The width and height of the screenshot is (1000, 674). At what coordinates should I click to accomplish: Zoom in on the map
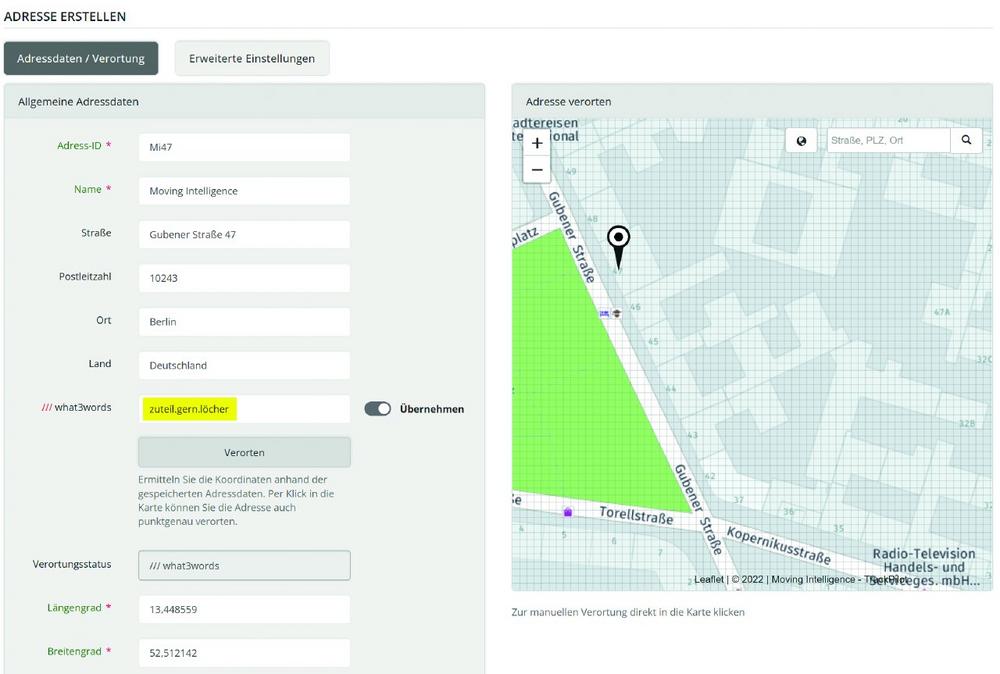click(537, 143)
